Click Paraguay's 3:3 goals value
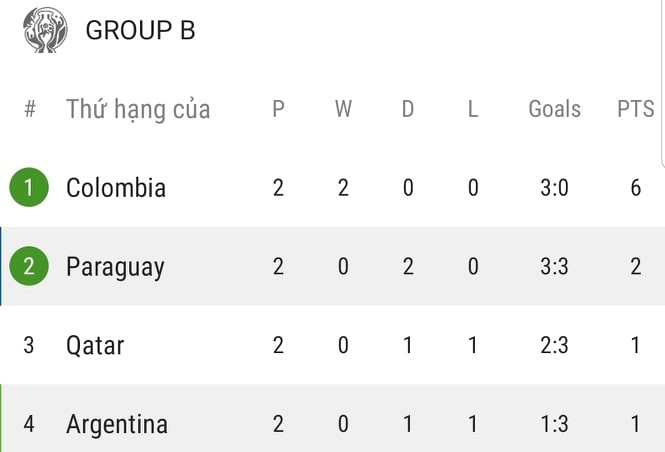Viewport: 665px width, 452px height. pos(554,266)
